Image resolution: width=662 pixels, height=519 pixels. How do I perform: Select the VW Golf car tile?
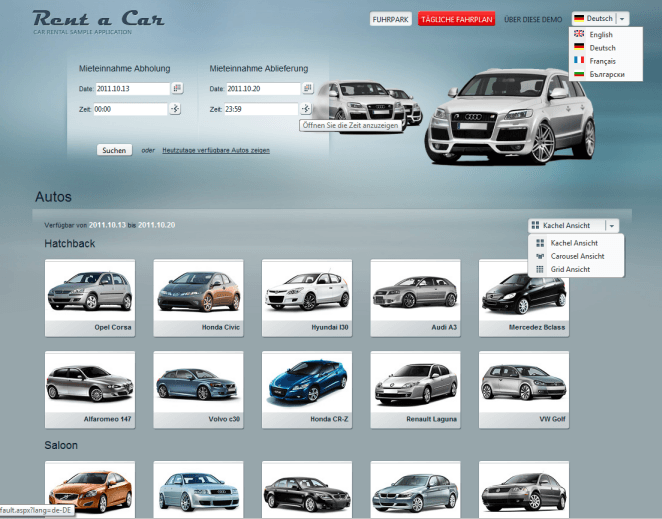pyautogui.click(x=524, y=390)
